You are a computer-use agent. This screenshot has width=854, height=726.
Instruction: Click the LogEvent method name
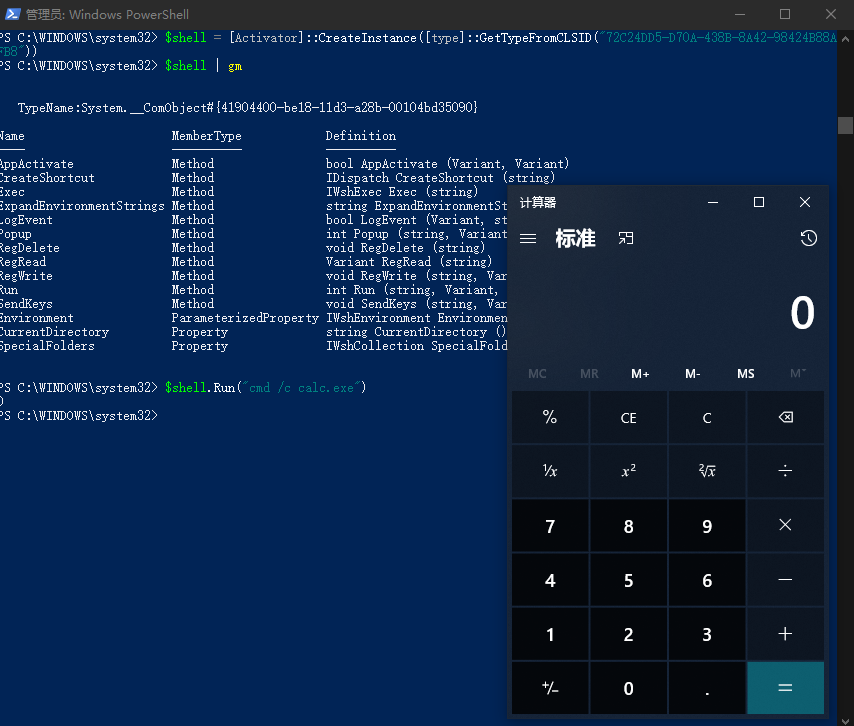pos(26,220)
